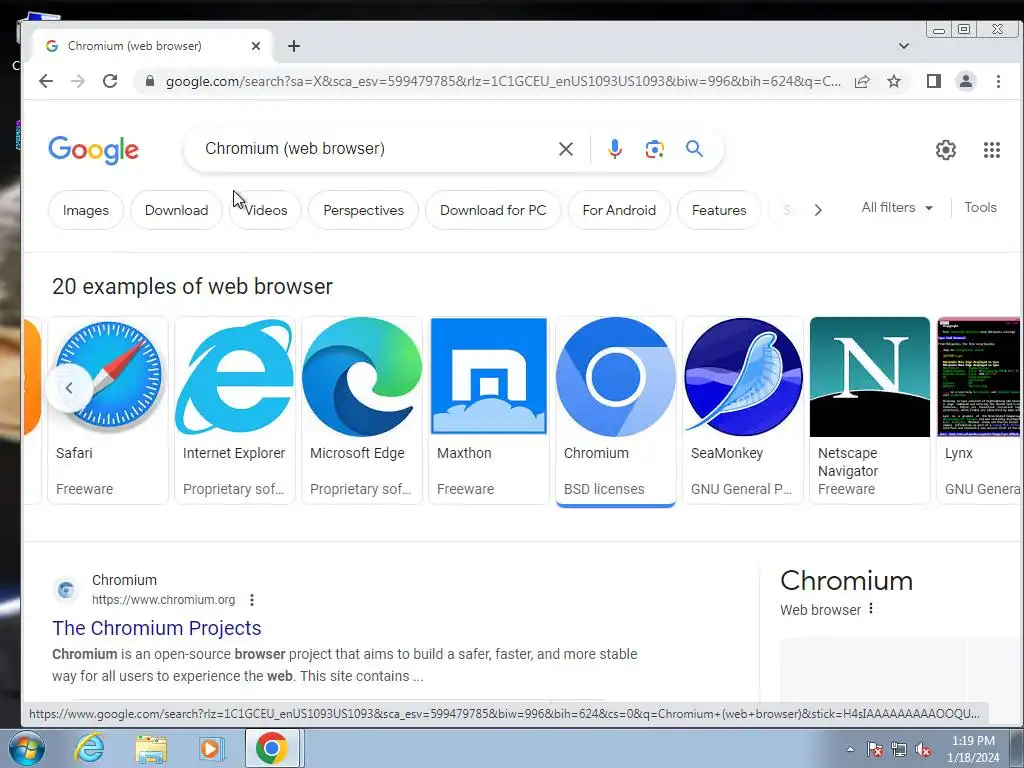The image size is (1024, 768).
Task: Open a new tab with plus button
Action: pyautogui.click(x=294, y=46)
